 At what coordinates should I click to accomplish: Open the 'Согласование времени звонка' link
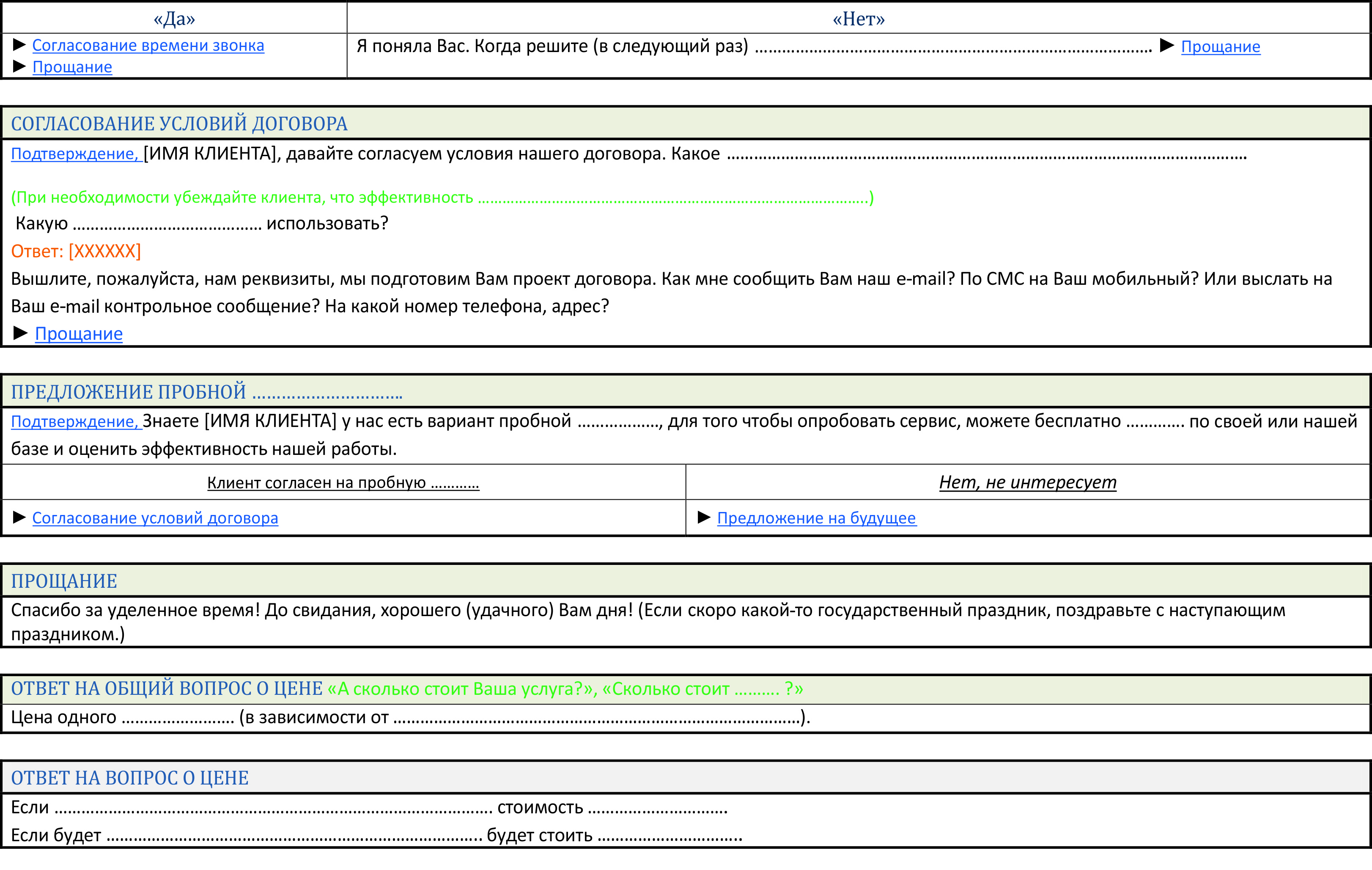[148, 46]
